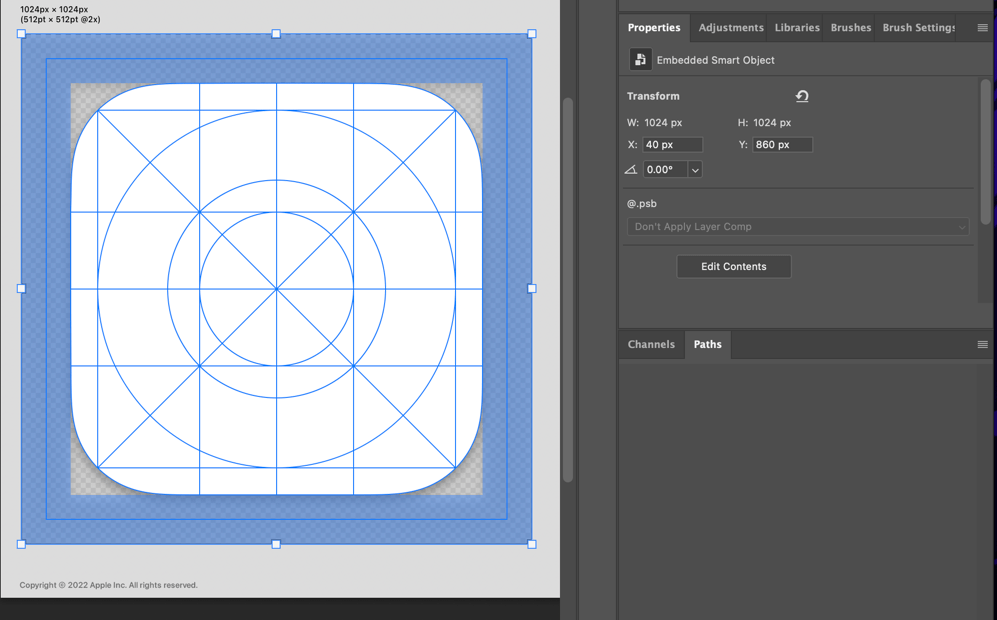Open the Don't Apply Layer Comp dropdown
The height and width of the screenshot is (620, 997).
[798, 226]
